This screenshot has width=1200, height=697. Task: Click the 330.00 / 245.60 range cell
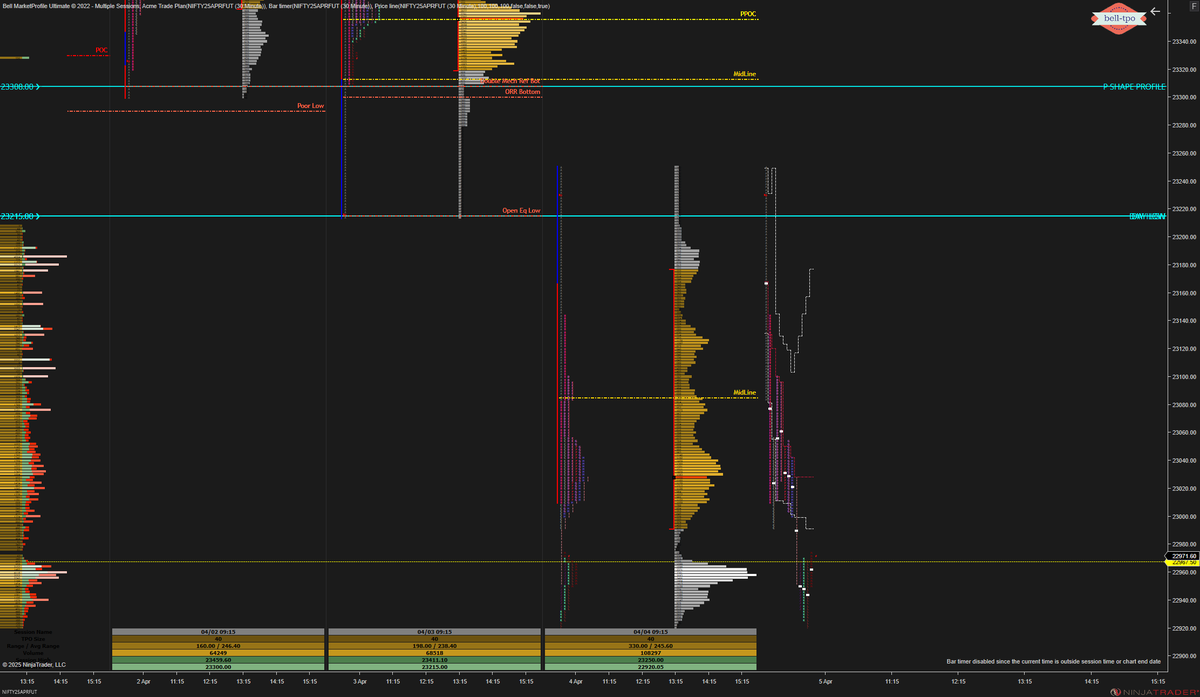coord(650,646)
